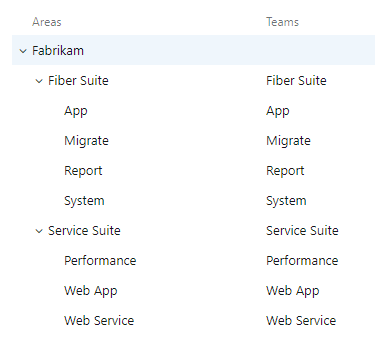Select System in the Areas column
The height and width of the screenshot is (361, 375).
point(84,201)
